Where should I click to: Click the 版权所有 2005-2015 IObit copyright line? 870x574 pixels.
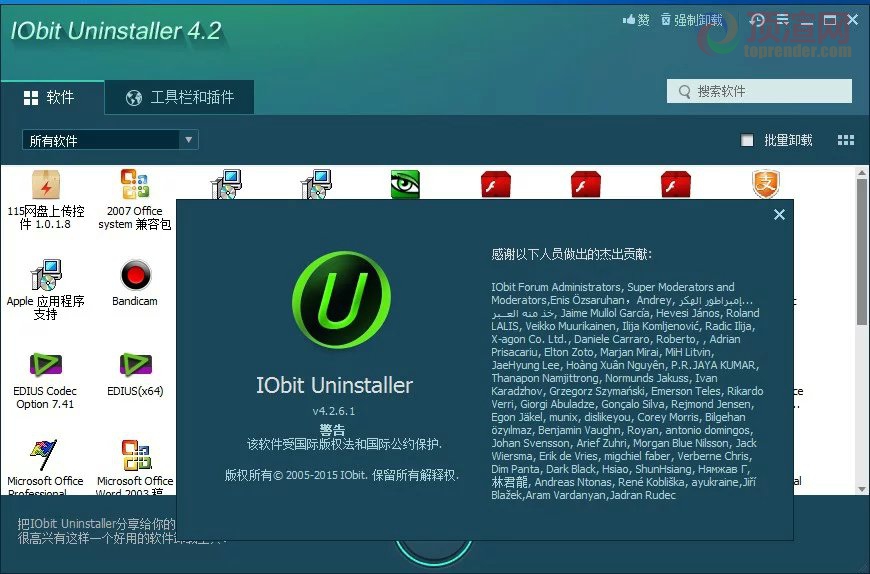(342, 475)
